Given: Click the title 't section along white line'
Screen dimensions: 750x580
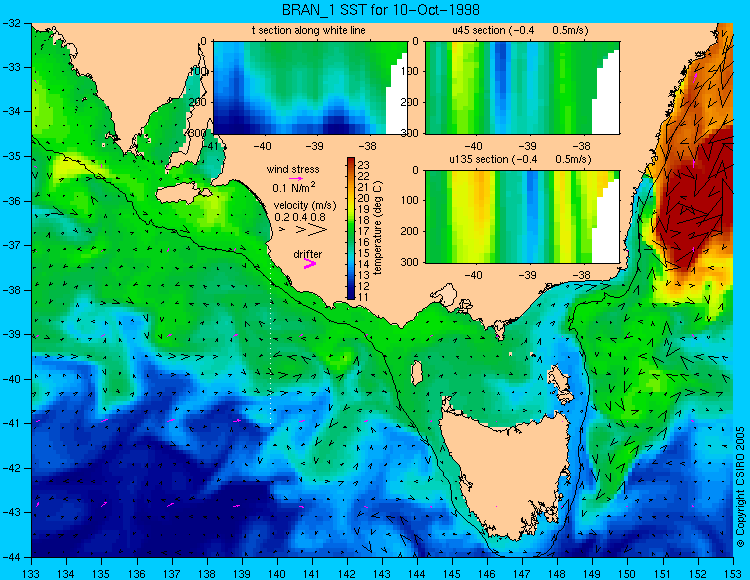Looking at the screenshot, I should click(x=309, y=30).
